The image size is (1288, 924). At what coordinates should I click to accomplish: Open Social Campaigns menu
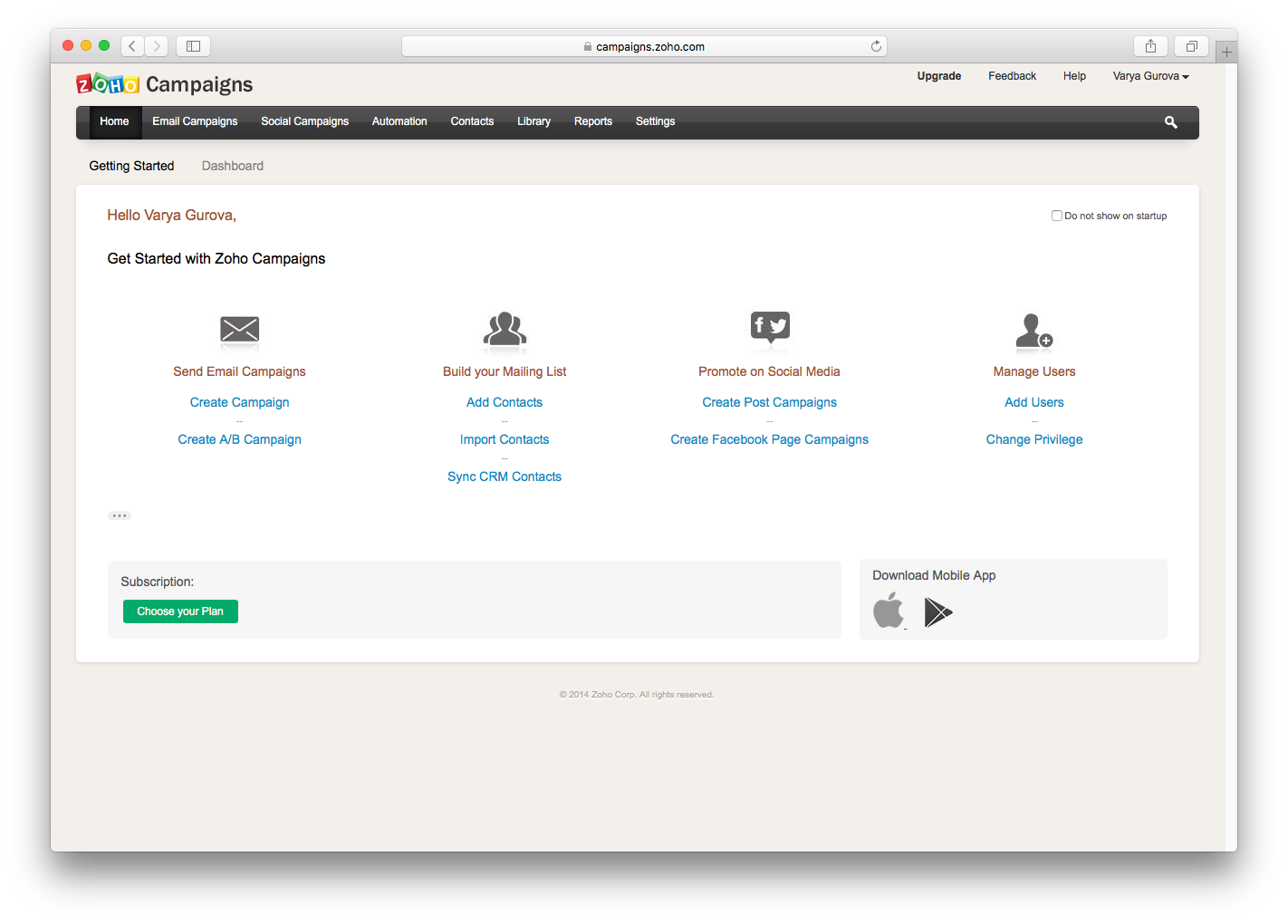click(304, 121)
